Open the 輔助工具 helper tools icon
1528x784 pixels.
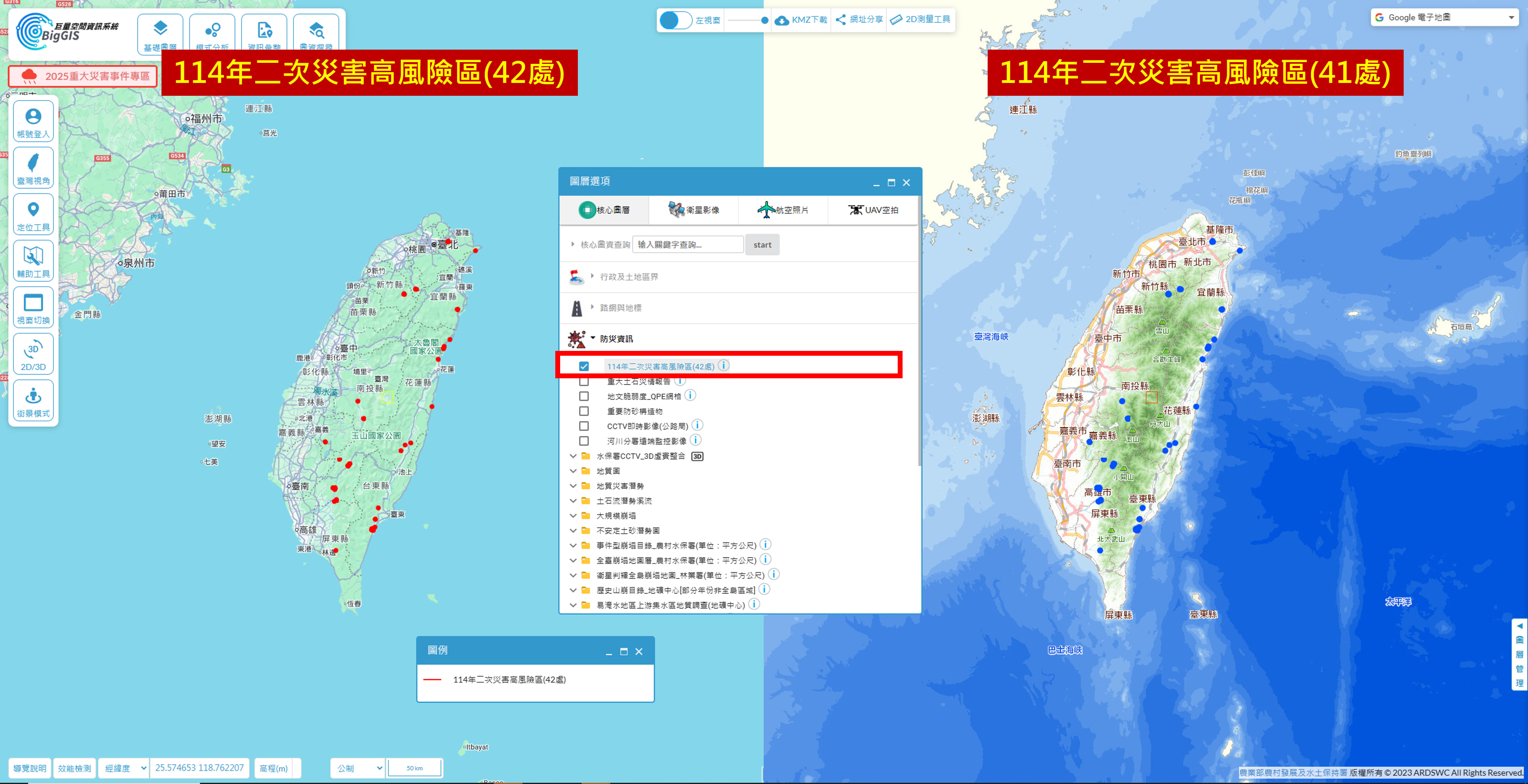pyautogui.click(x=33, y=261)
